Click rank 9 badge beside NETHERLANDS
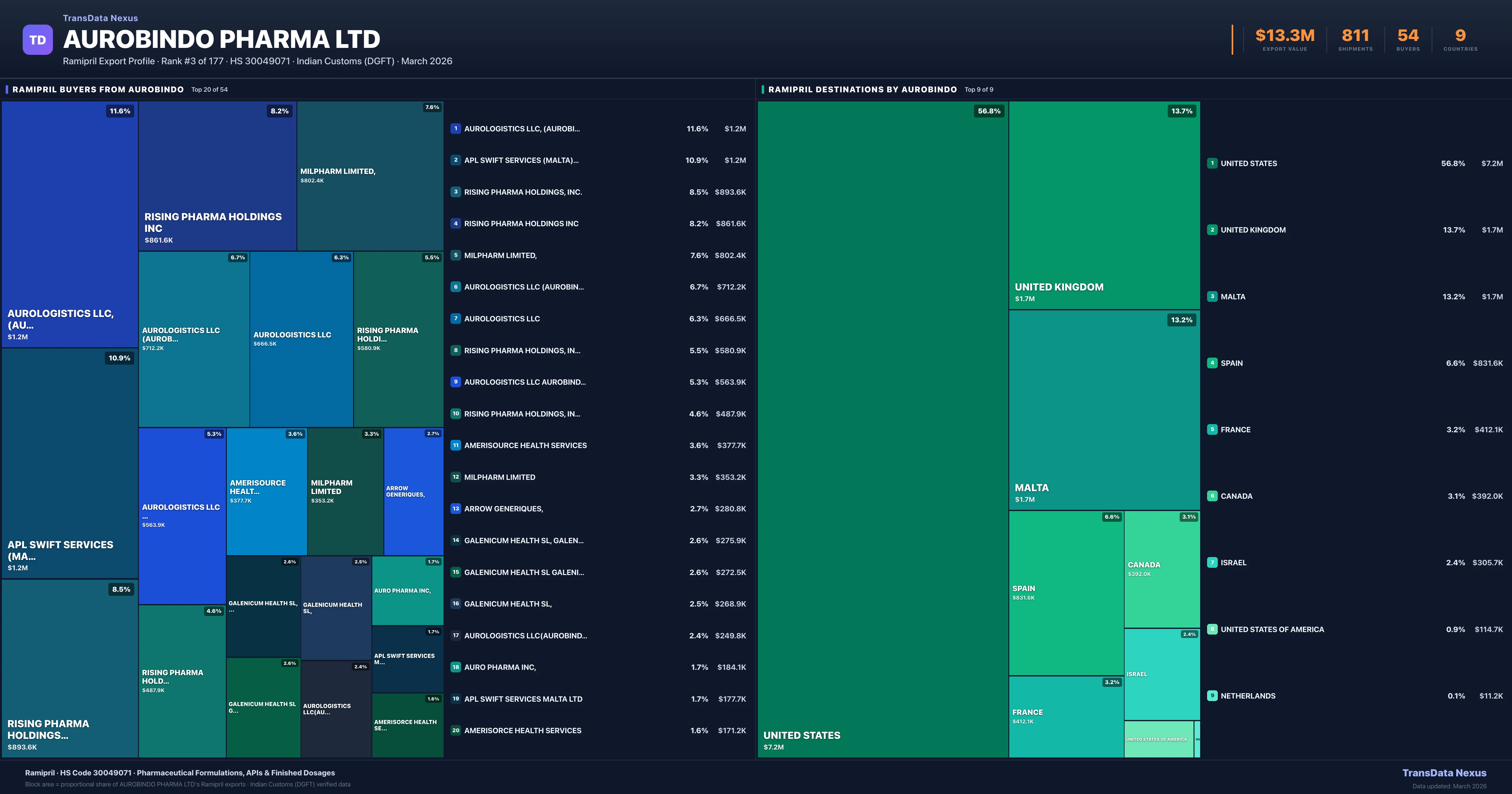1512x794 pixels. pyautogui.click(x=1212, y=696)
